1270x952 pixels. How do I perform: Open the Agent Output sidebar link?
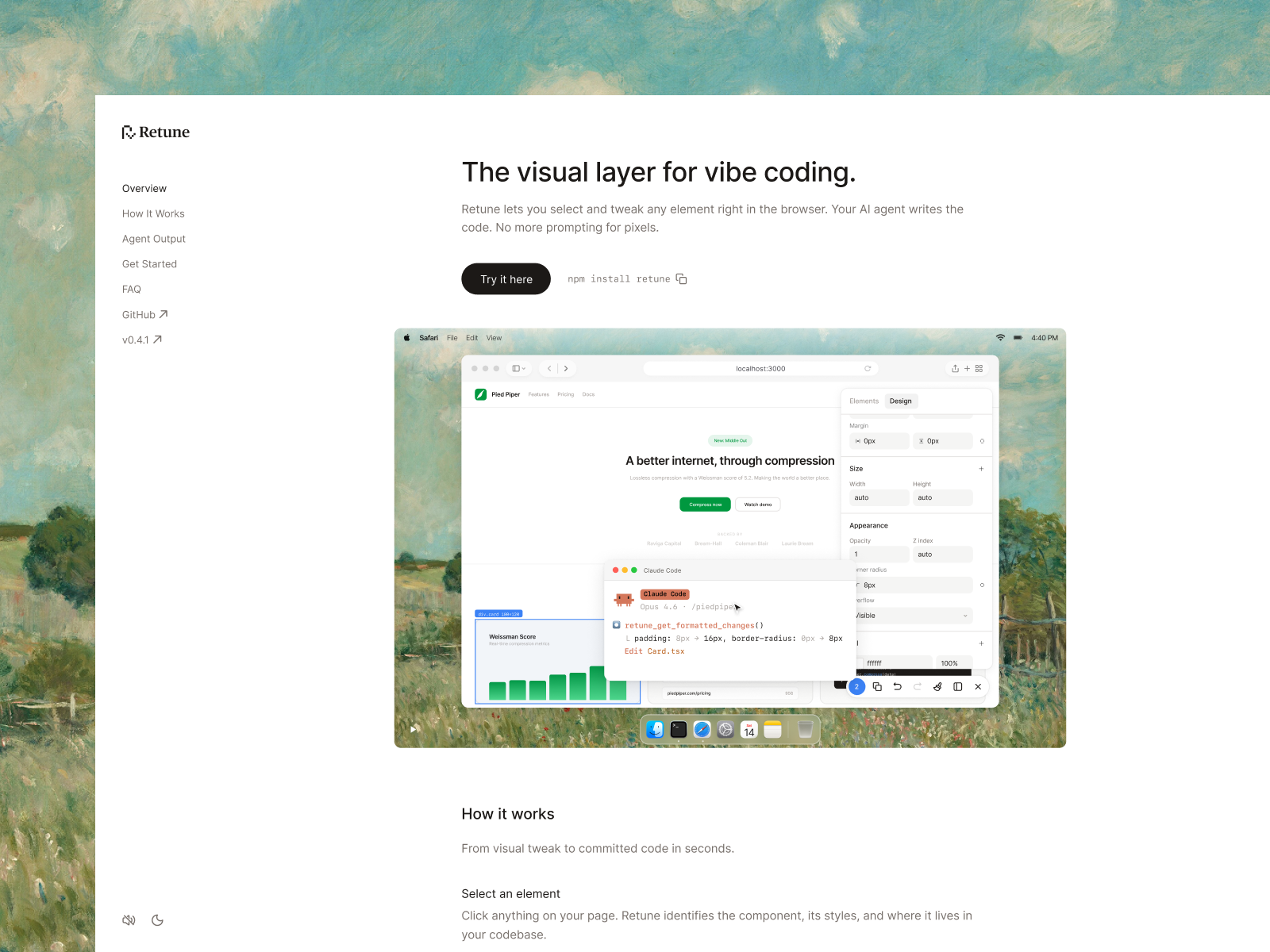coord(154,239)
